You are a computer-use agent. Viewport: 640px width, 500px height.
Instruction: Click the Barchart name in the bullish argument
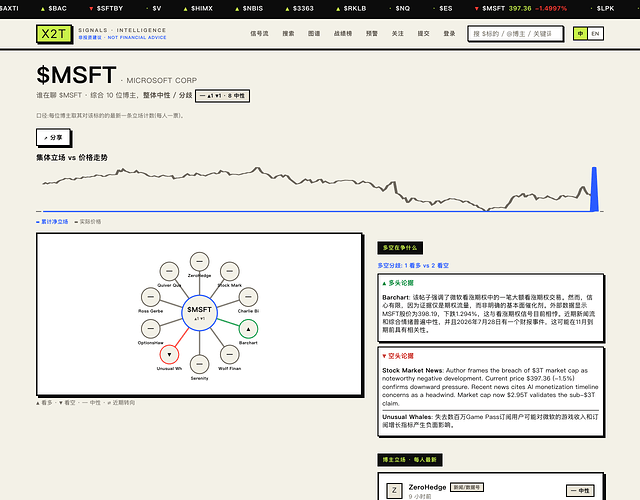(x=396, y=297)
